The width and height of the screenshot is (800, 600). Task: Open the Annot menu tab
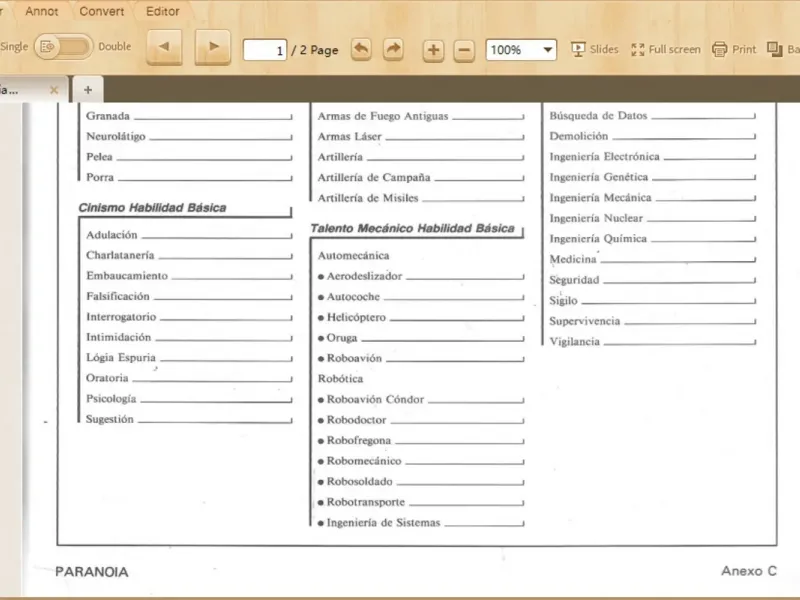pyautogui.click(x=41, y=11)
